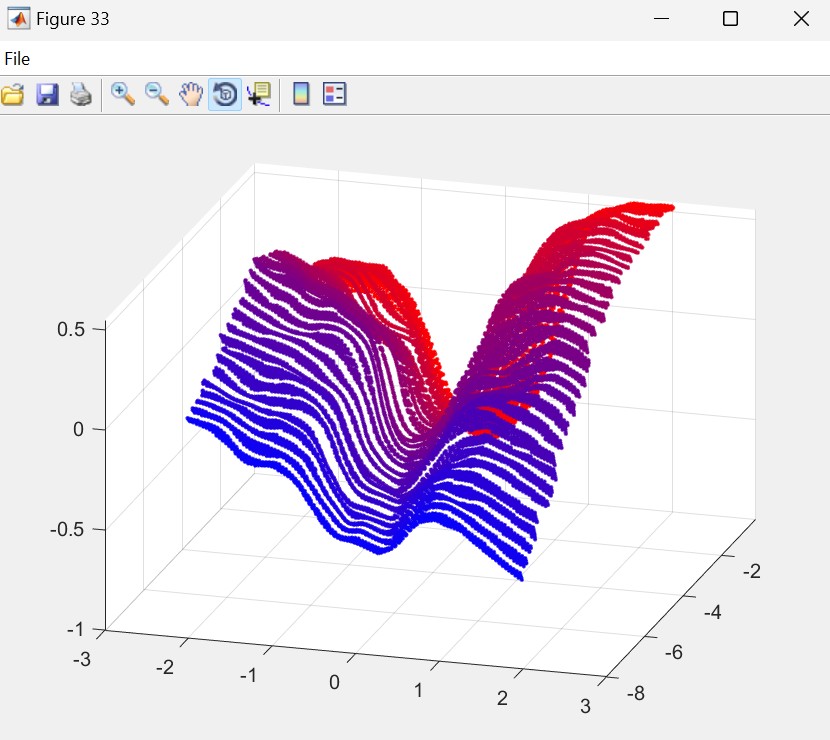Viewport: 830px width, 740px height.
Task: Click the Open File folder icon
Action: tap(13, 95)
